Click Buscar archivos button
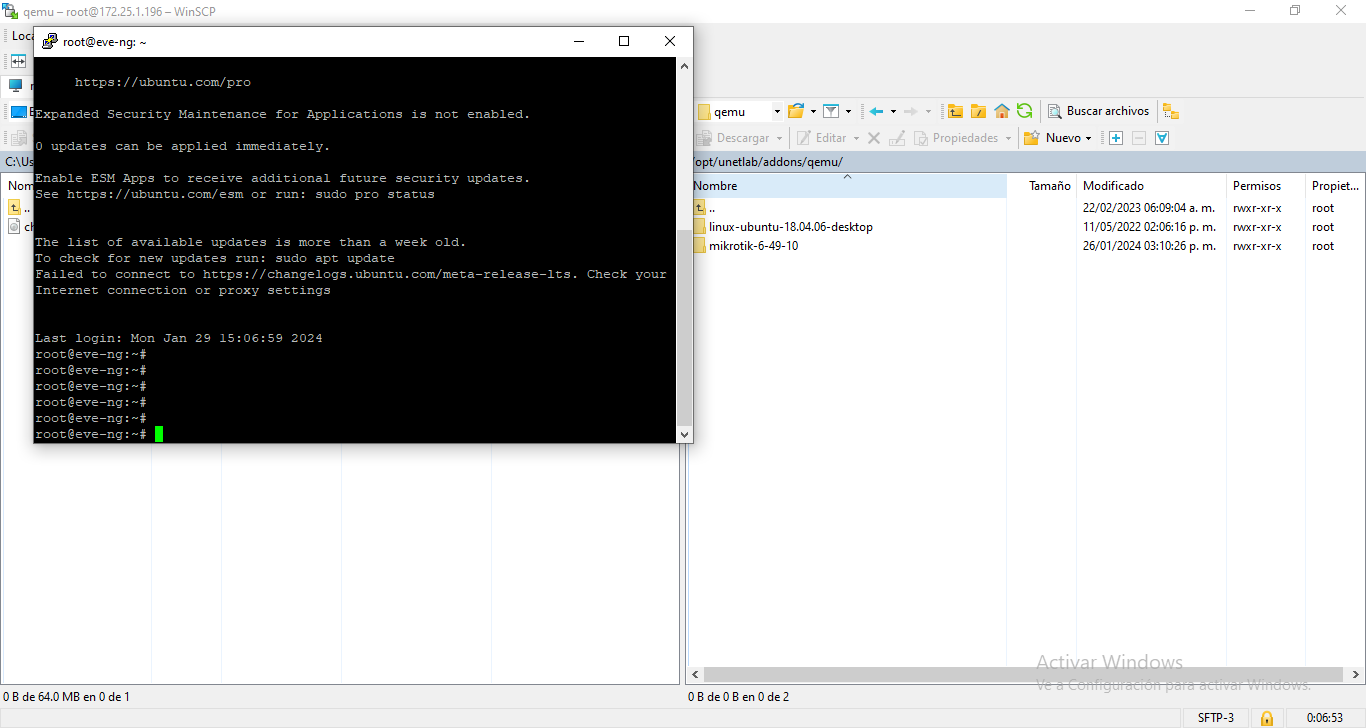 tap(1099, 111)
